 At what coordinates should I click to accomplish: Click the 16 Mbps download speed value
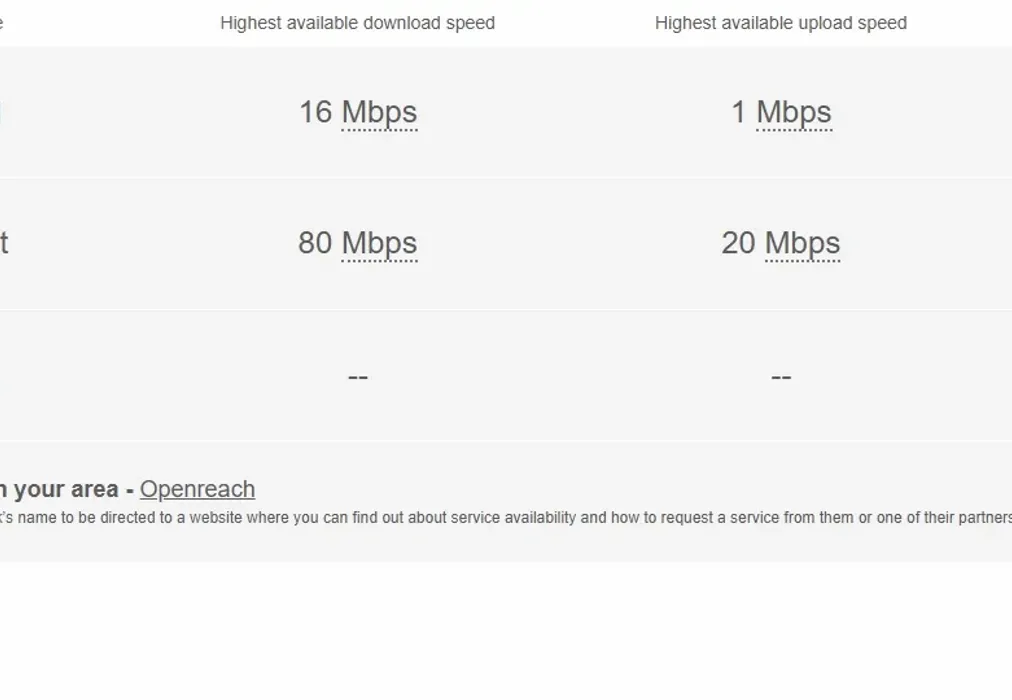pos(357,112)
